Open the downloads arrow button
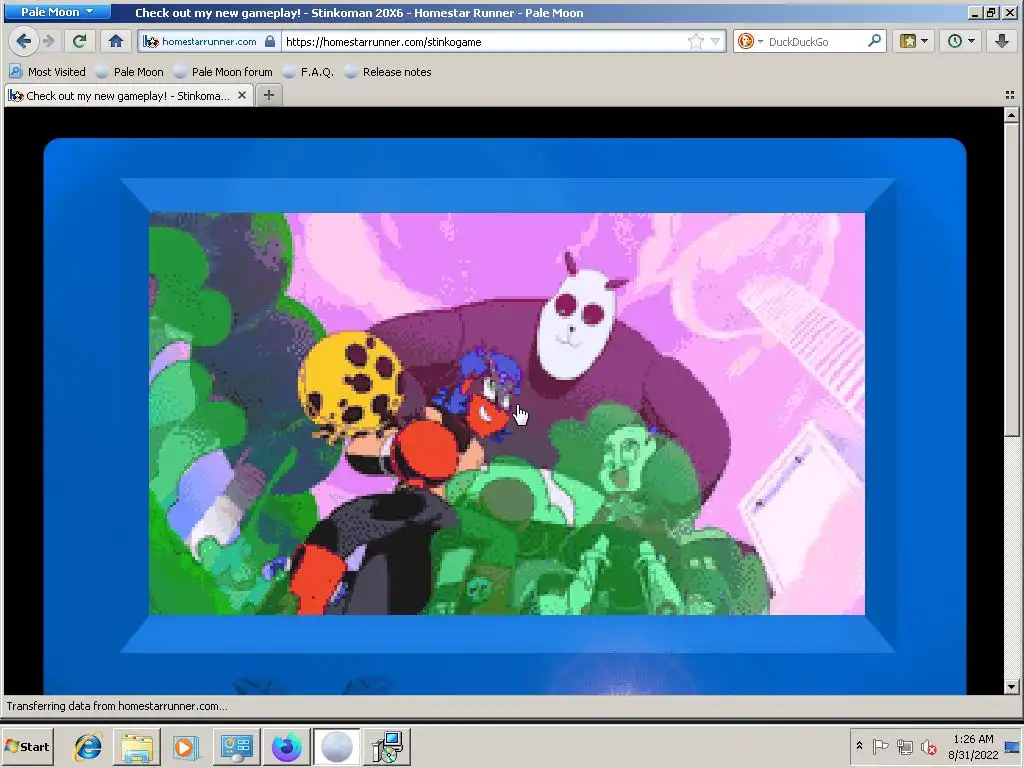 1001,41
